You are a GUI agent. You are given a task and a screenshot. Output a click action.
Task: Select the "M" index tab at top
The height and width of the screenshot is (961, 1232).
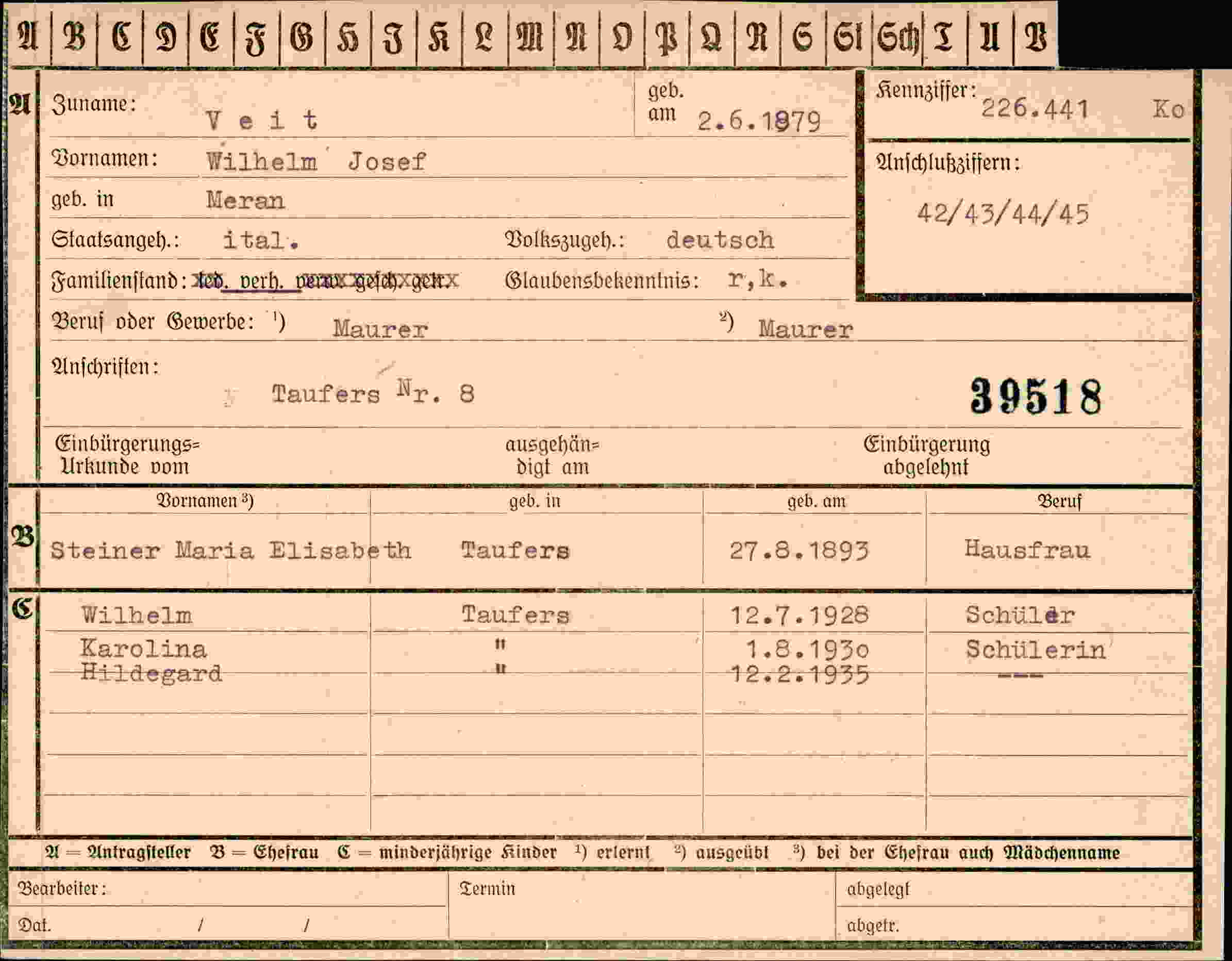pyautogui.click(x=530, y=37)
